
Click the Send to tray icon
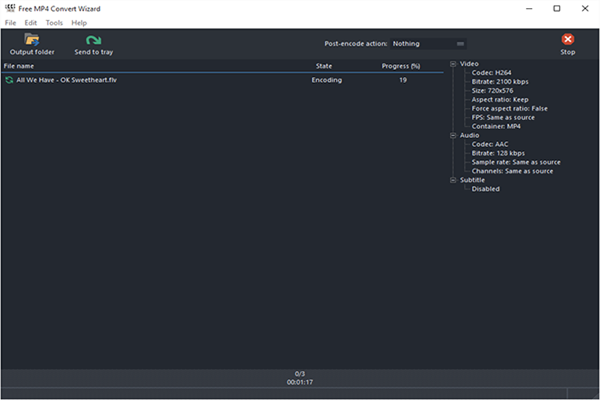point(93,40)
